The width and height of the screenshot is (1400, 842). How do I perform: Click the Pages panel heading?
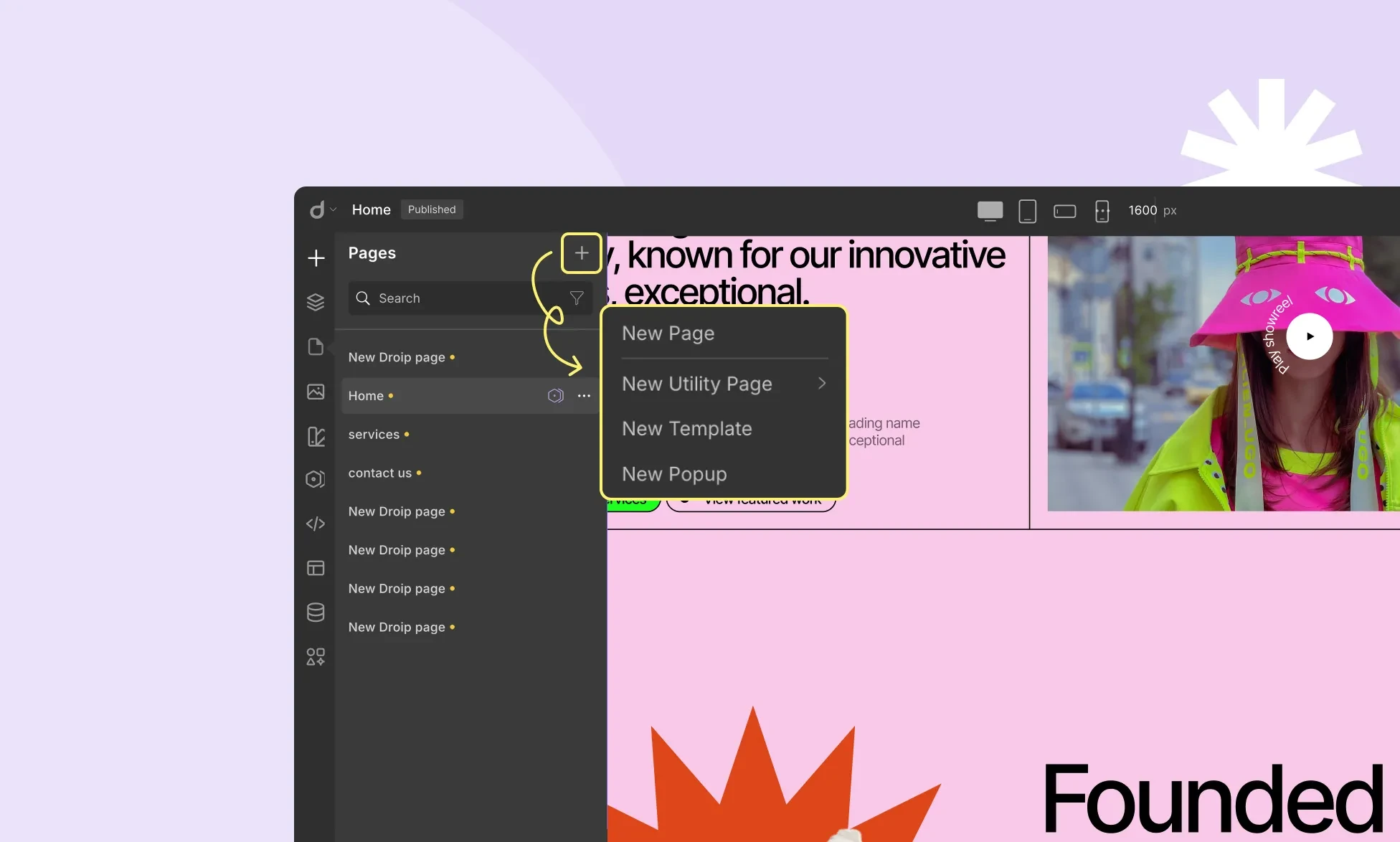(x=372, y=253)
